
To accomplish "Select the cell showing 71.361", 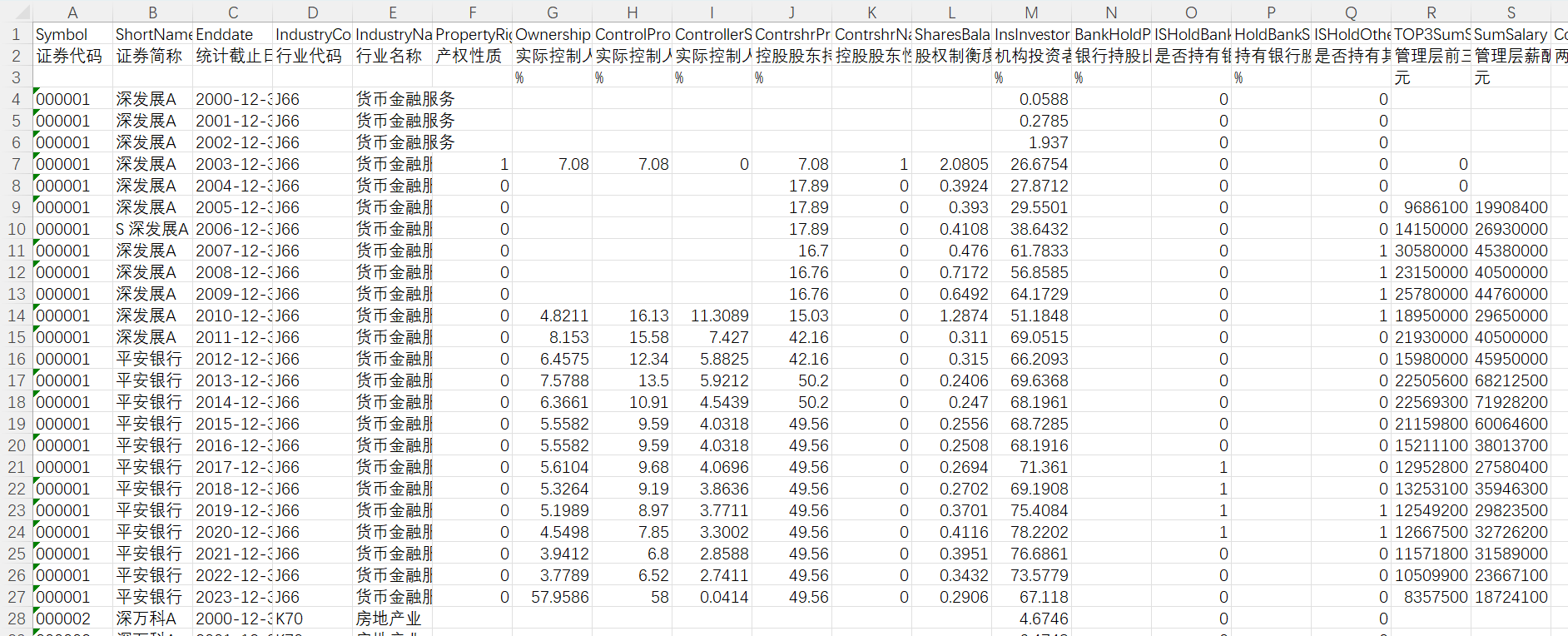I will 1031,467.
